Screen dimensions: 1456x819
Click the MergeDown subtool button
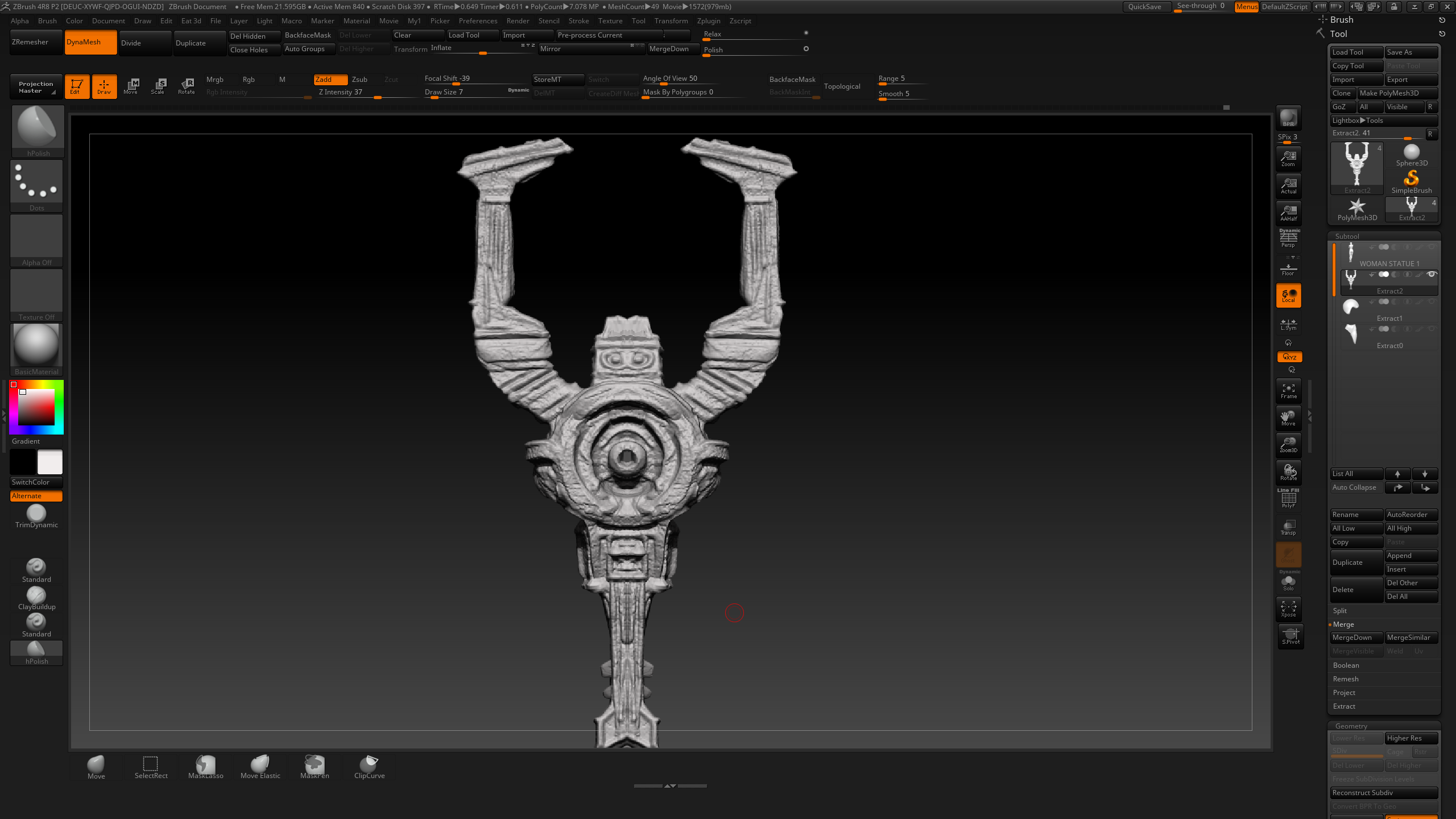click(x=1356, y=638)
